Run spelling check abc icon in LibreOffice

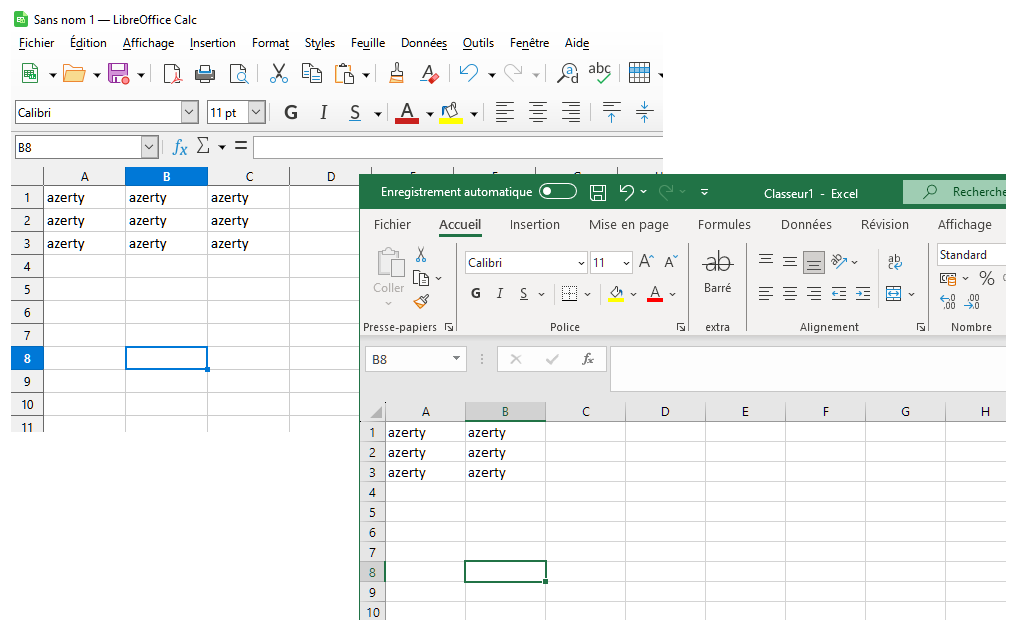(x=599, y=72)
